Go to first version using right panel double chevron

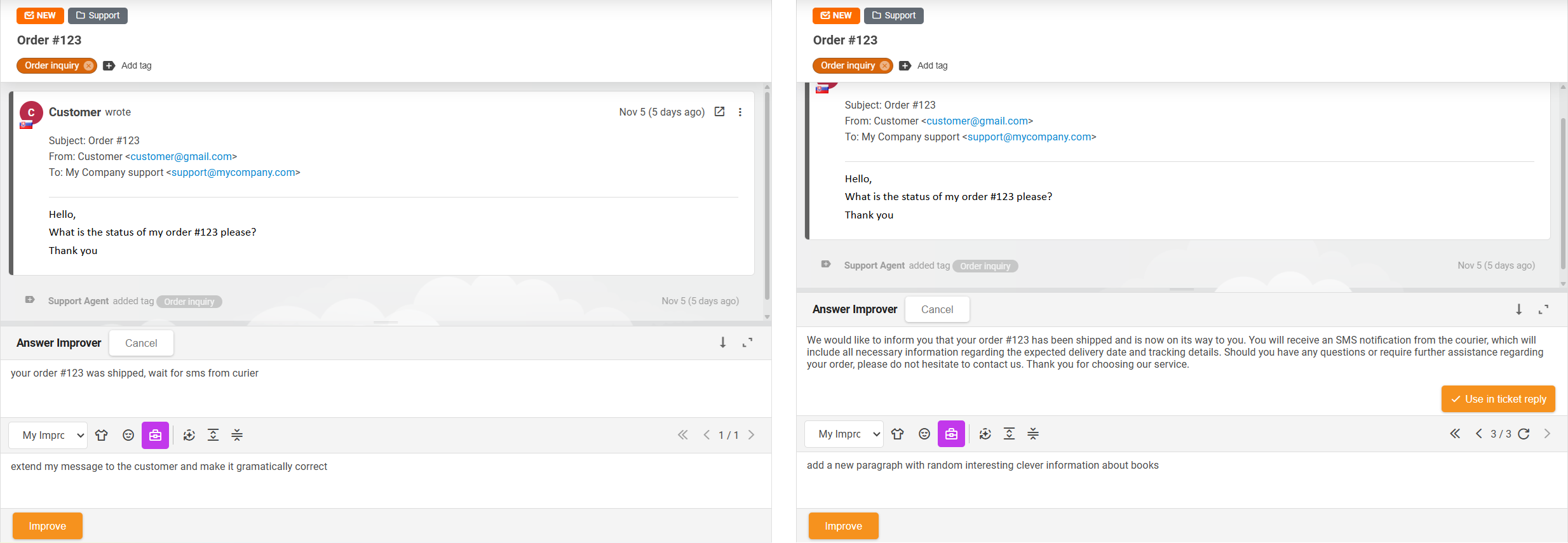1455,434
